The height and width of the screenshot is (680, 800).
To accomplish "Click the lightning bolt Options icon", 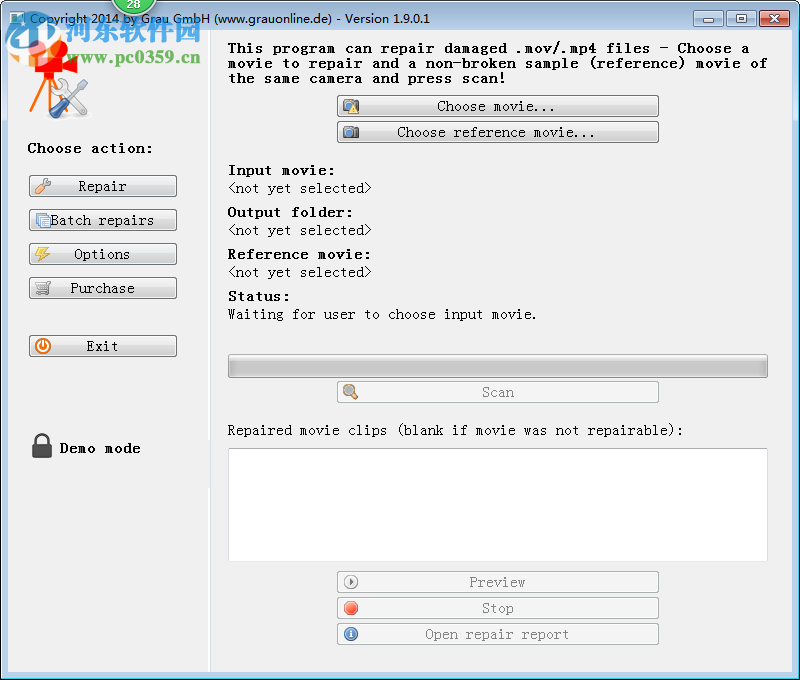I will [43, 254].
